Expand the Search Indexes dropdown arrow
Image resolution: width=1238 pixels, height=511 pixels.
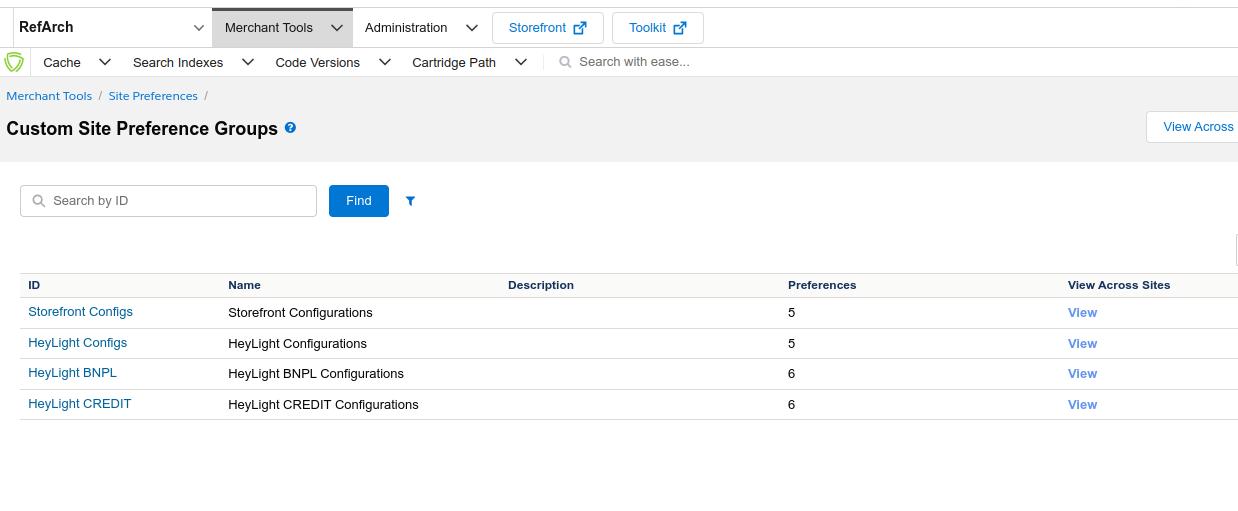(x=248, y=62)
